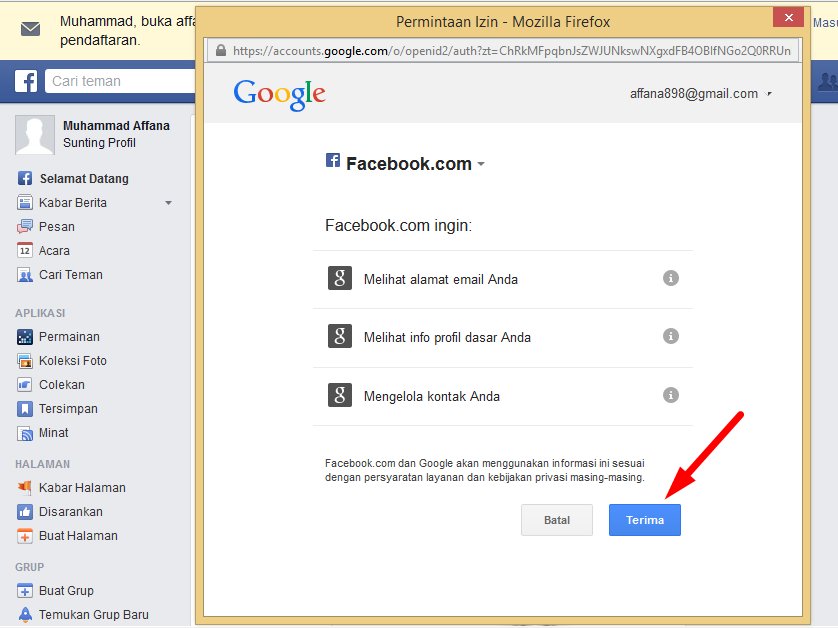The width and height of the screenshot is (838, 628).
Task: Open Buat Grup link in sidebar
Action: coord(66,591)
